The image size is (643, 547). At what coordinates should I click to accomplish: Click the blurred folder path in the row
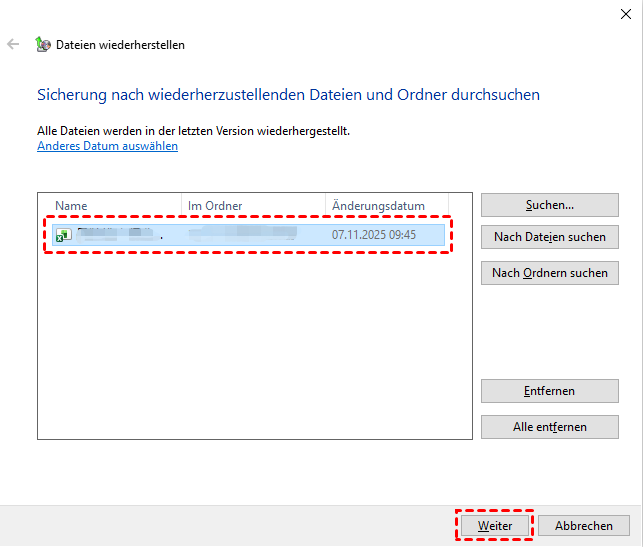pos(245,235)
